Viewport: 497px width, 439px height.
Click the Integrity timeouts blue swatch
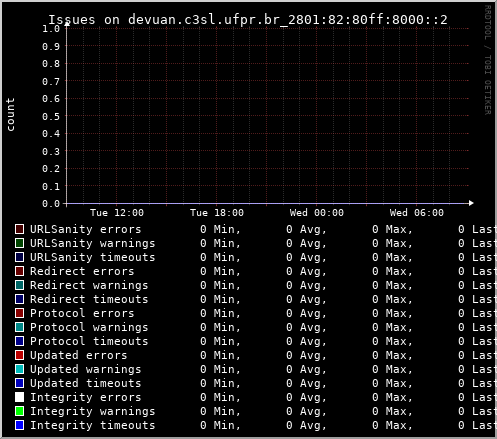tap(19, 425)
